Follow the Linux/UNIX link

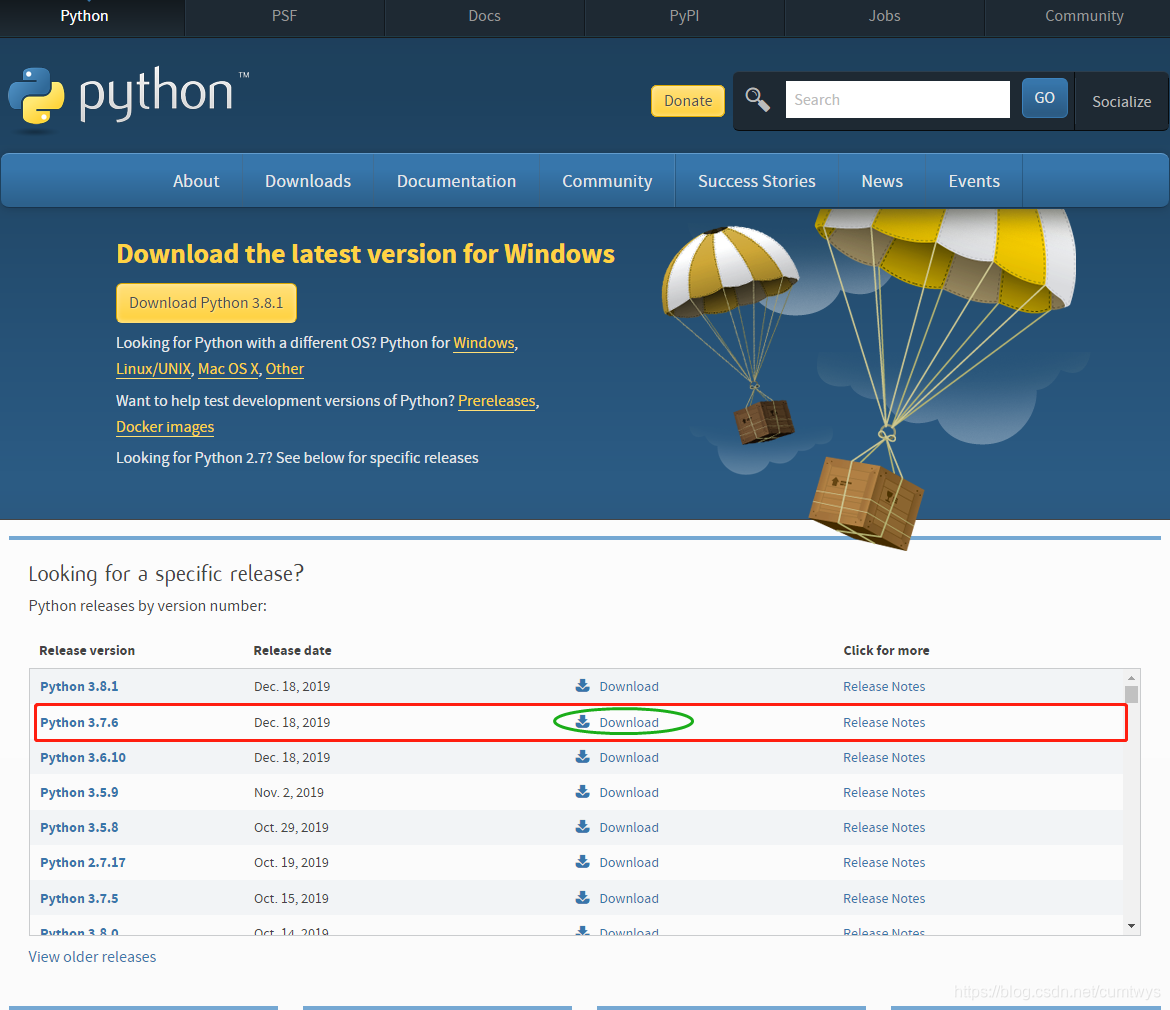pyautogui.click(x=154, y=369)
